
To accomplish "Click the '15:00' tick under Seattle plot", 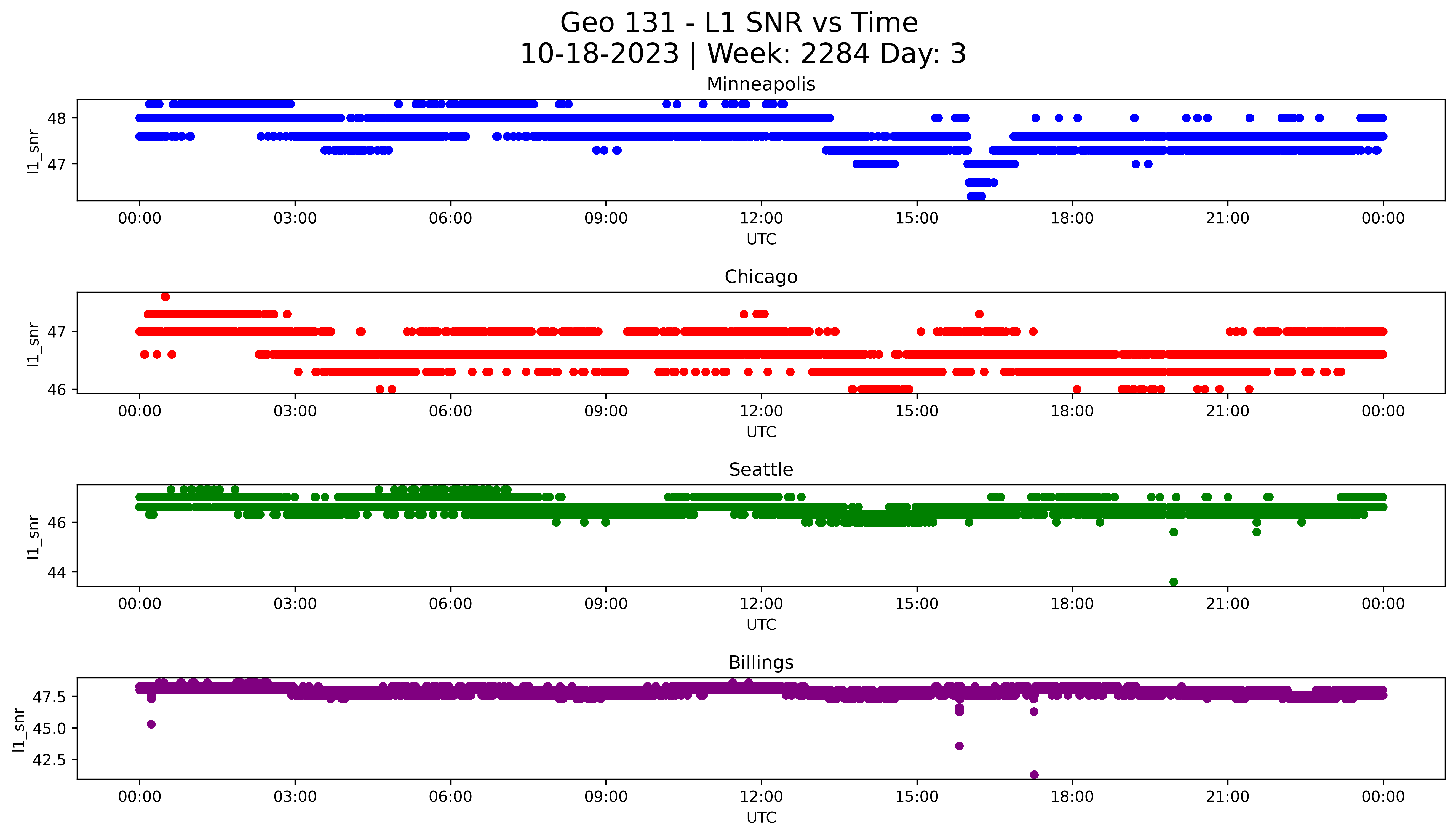I will [x=917, y=604].
